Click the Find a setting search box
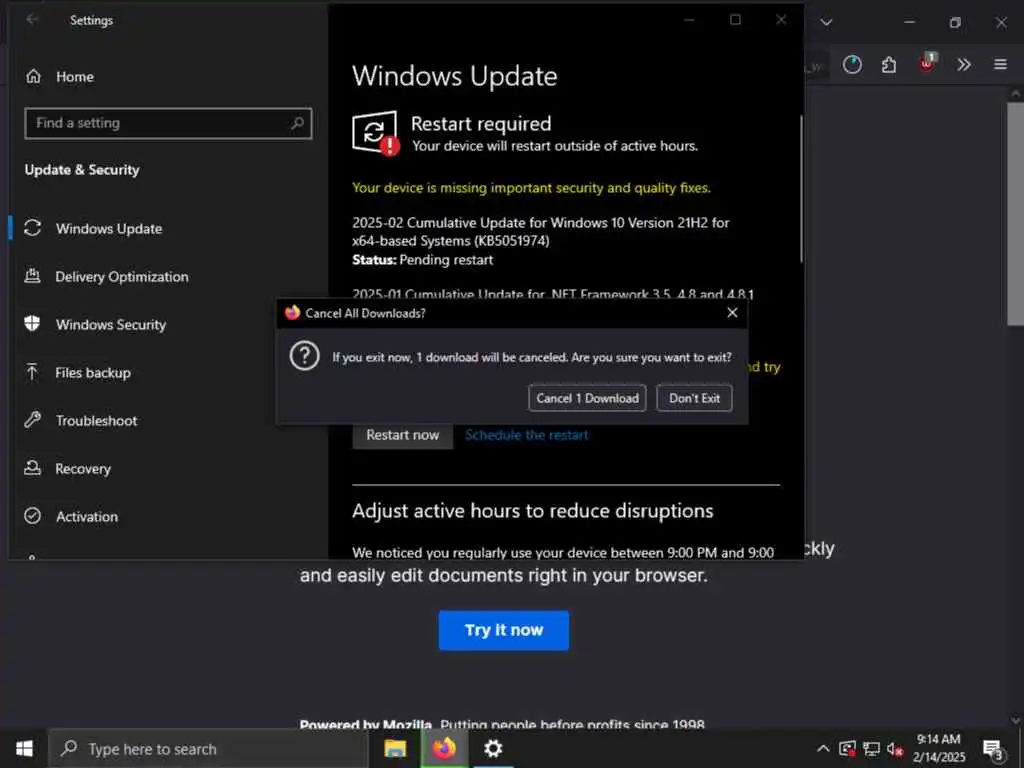This screenshot has width=1024, height=768. (168, 123)
